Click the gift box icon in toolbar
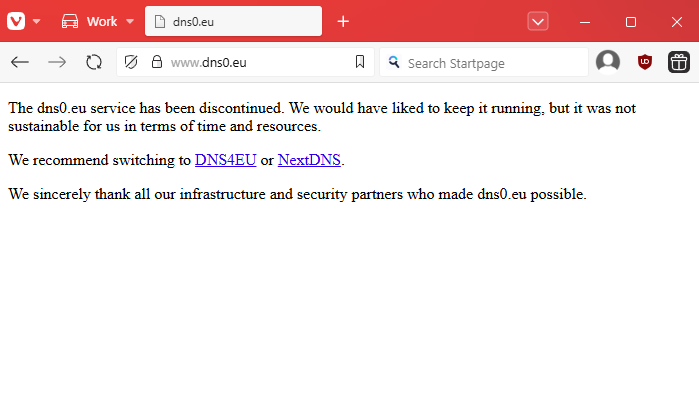This screenshot has height=400, width=699. [679, 62]
